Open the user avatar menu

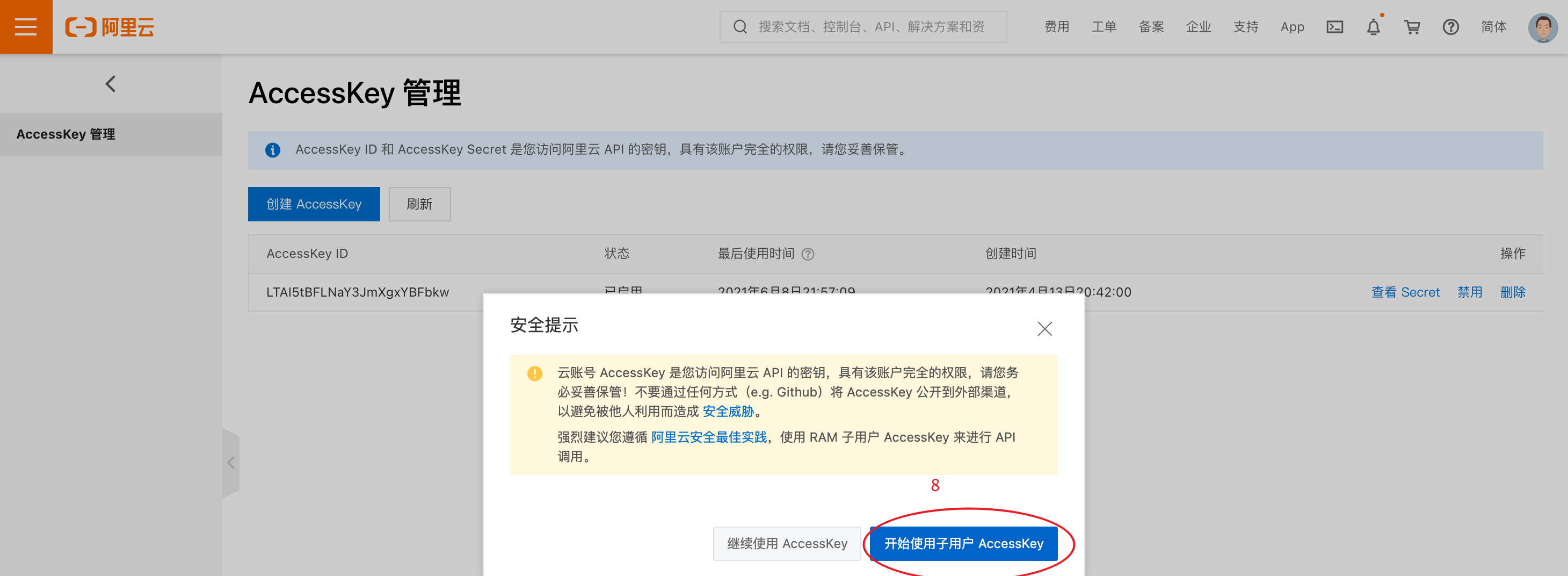[1542, 27]
